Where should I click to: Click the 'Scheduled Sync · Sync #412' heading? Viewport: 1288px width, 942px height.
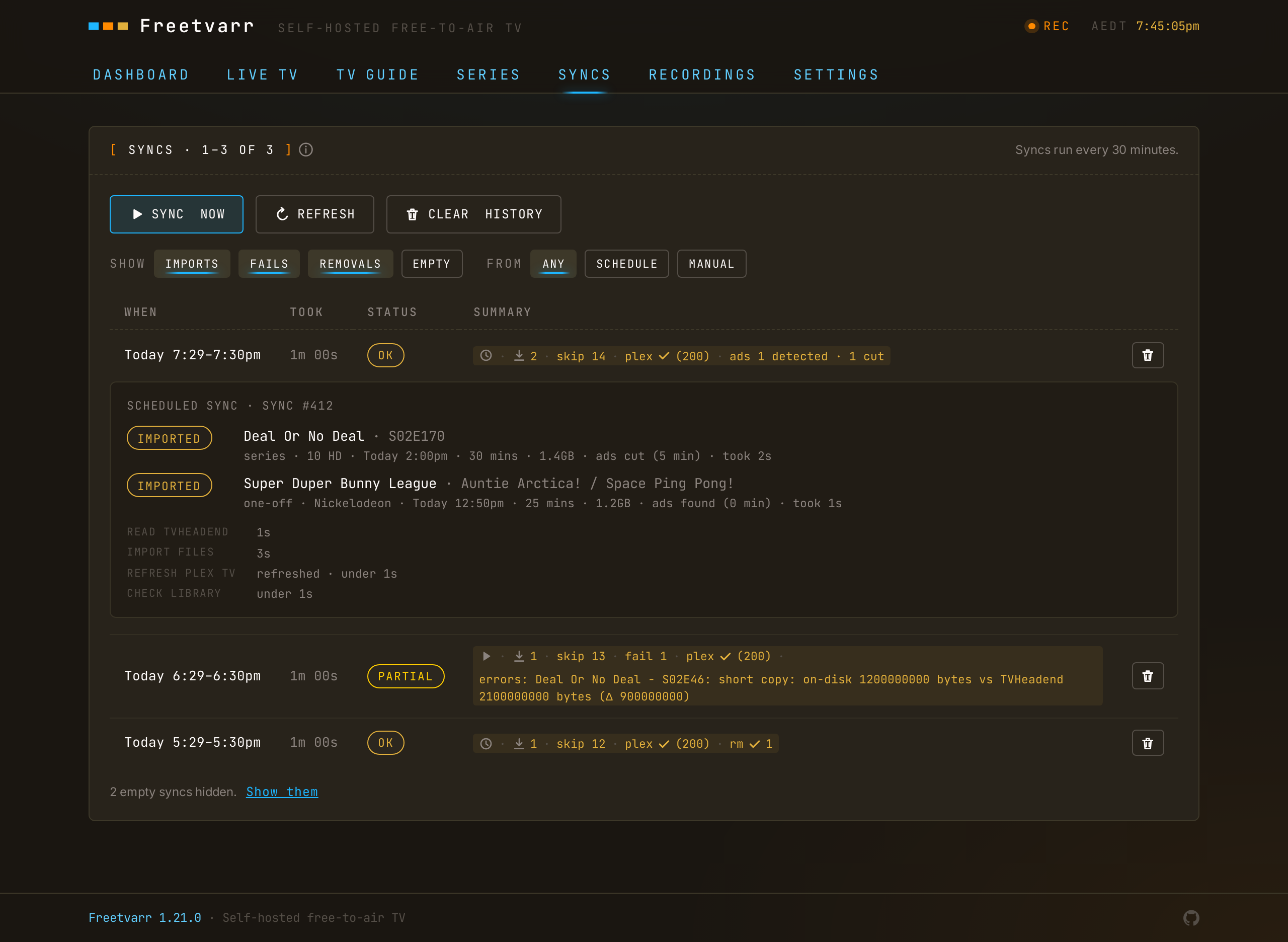point(230,406)
